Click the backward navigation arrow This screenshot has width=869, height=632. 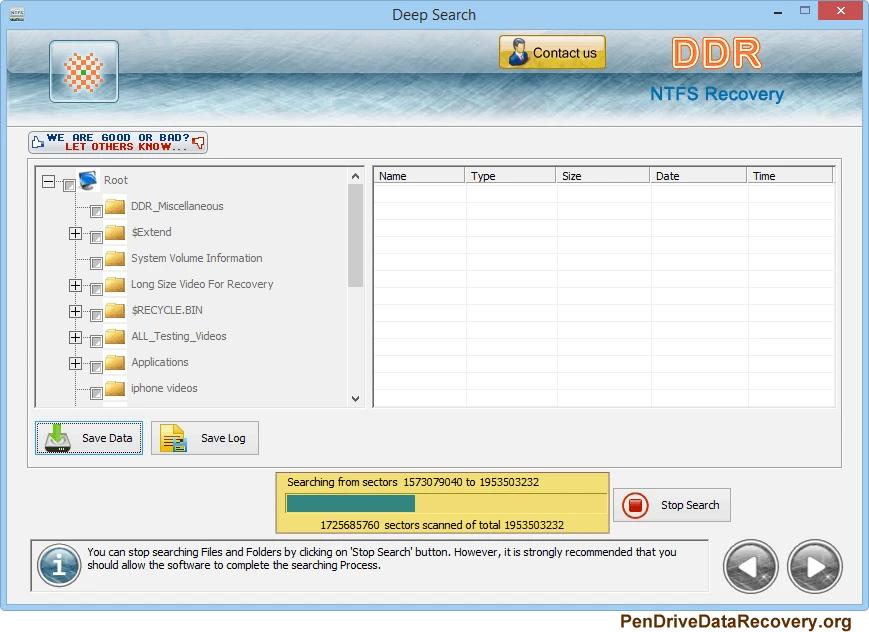750,566
